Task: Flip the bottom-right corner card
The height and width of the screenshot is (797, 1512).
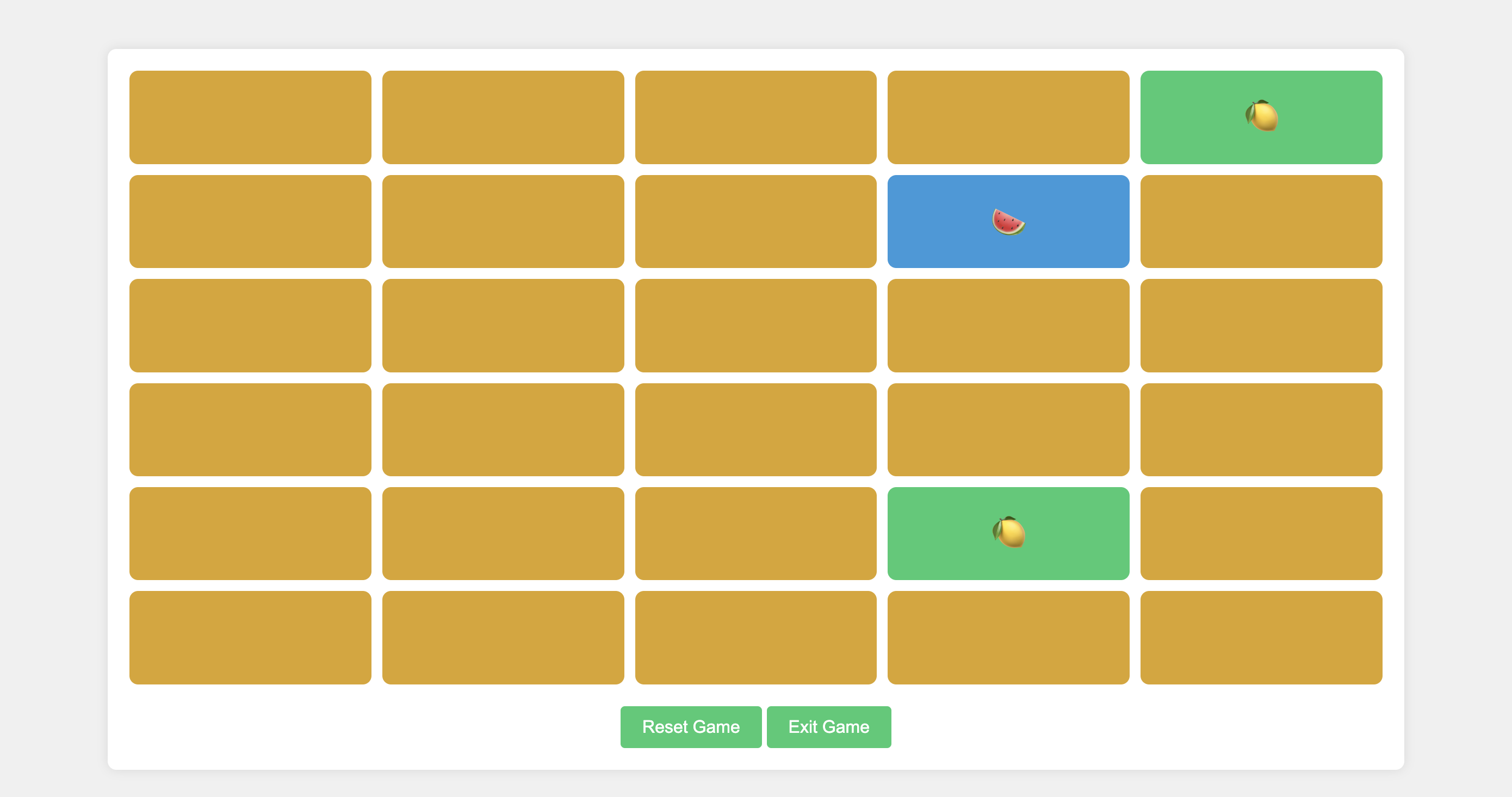Action: click(1261, 637)
